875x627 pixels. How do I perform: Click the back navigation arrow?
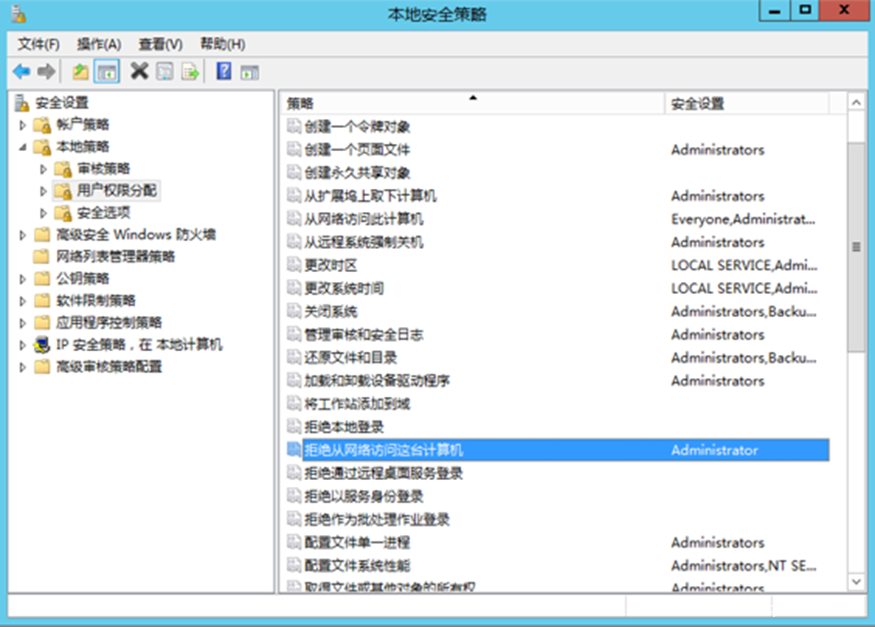(x=20, y=71)
